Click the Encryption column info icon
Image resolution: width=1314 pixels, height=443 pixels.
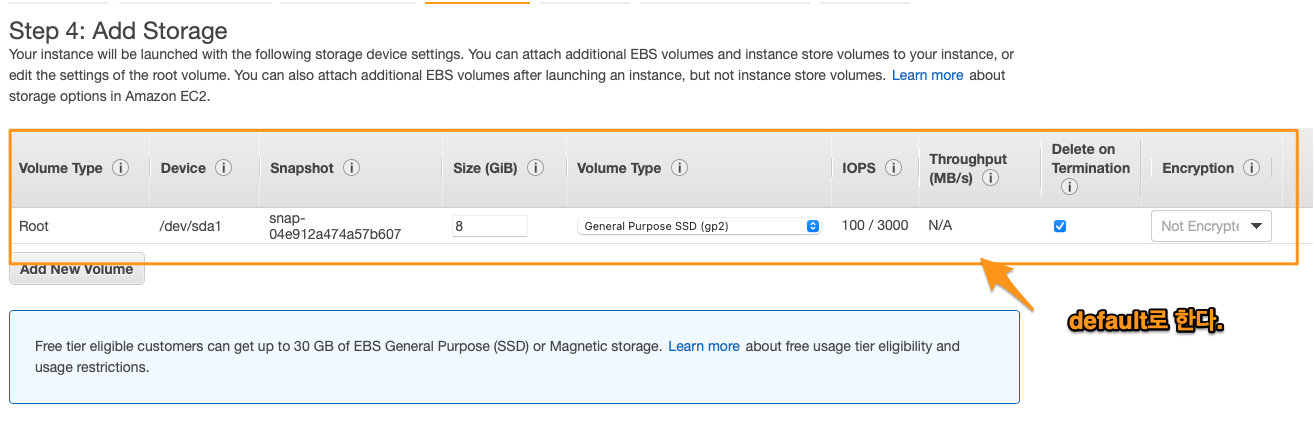coord(1250,168)
